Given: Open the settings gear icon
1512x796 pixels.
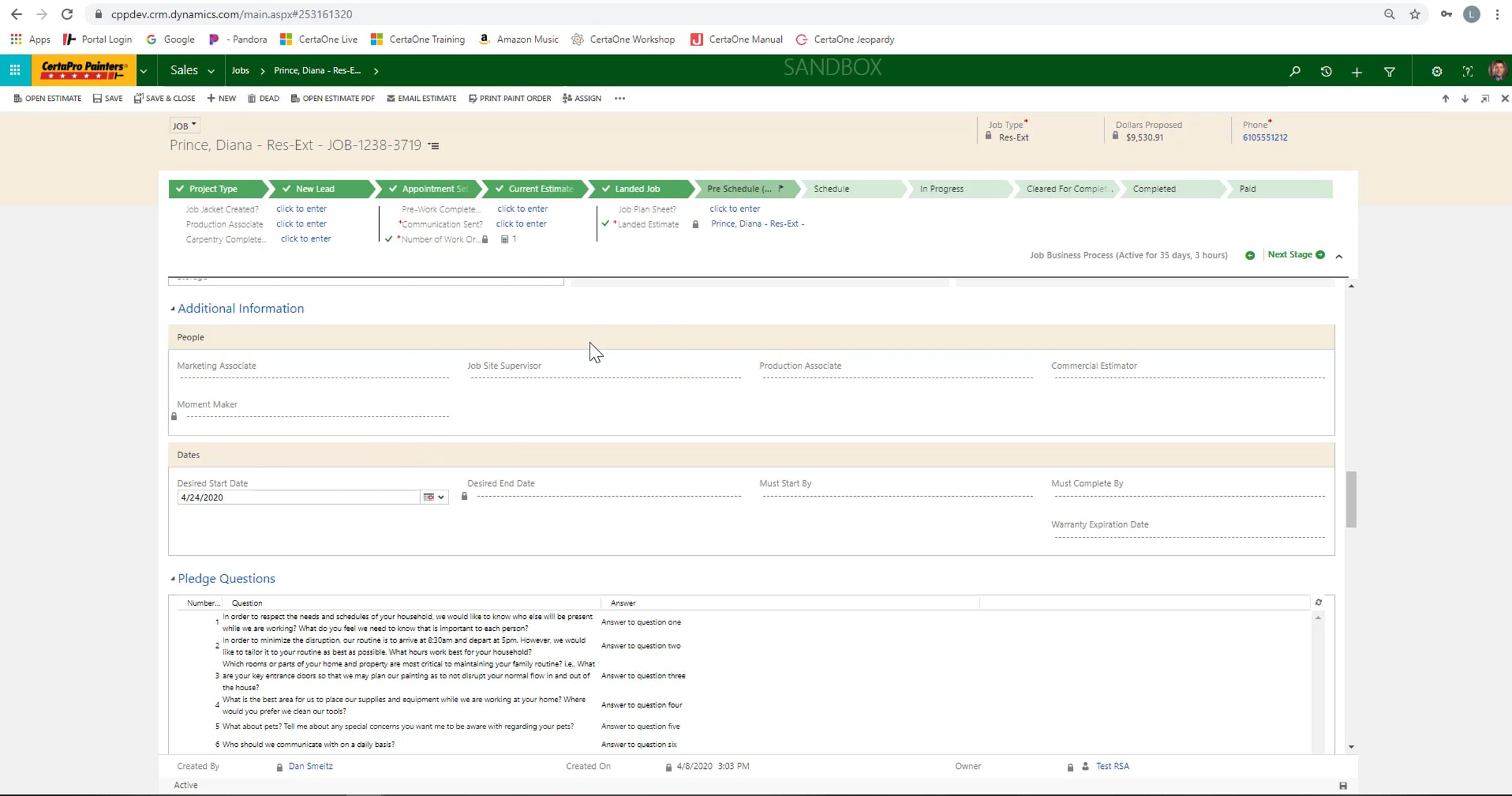Looking at the screenshot, I should [1436, 71].
